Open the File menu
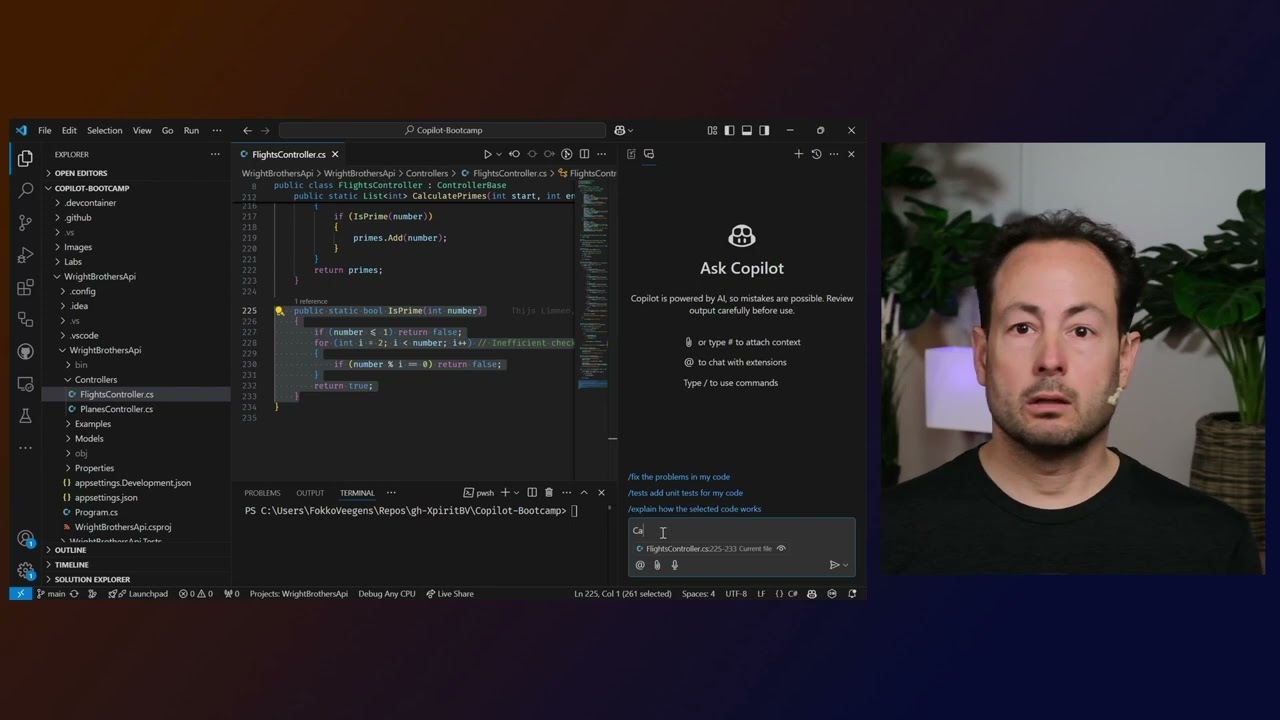 click(x=45, y=130)
